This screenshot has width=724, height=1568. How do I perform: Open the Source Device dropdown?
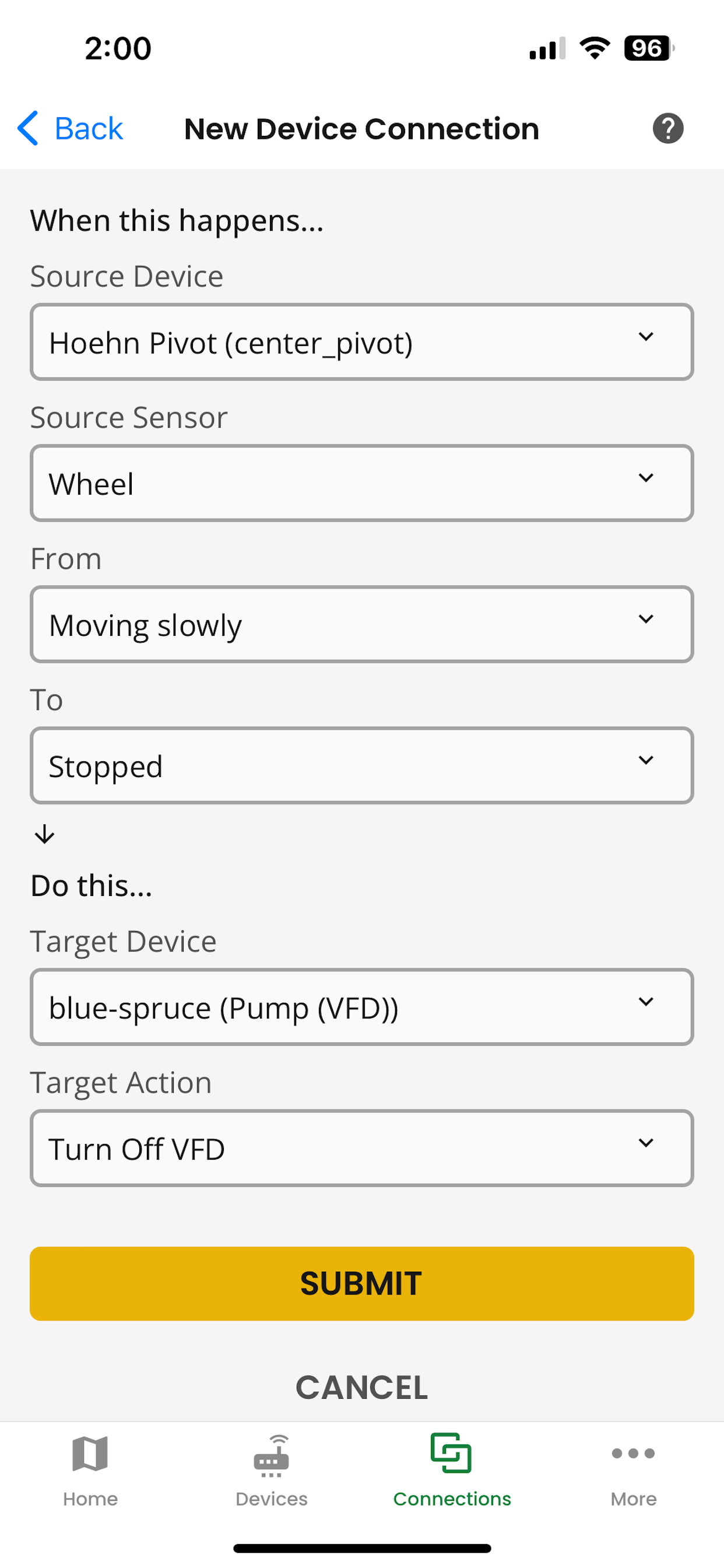tap(362, 342)
